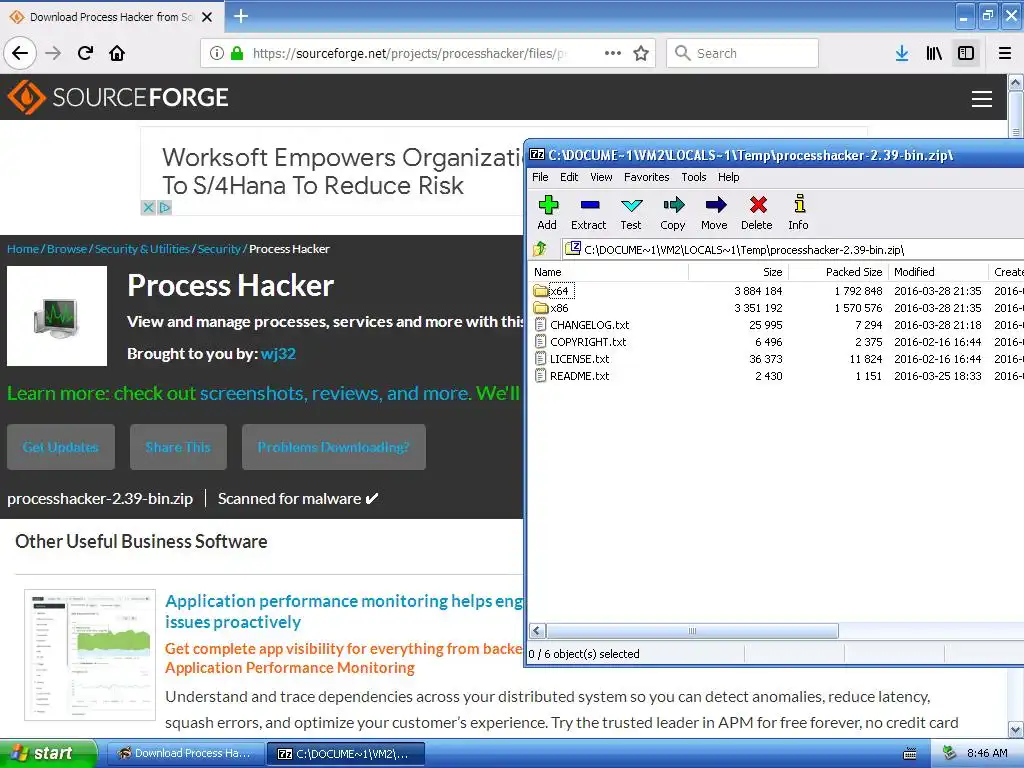The width and height of the screenshot is (1024, 768).
Task: Close the ad with the X icon
Action: 148,208
